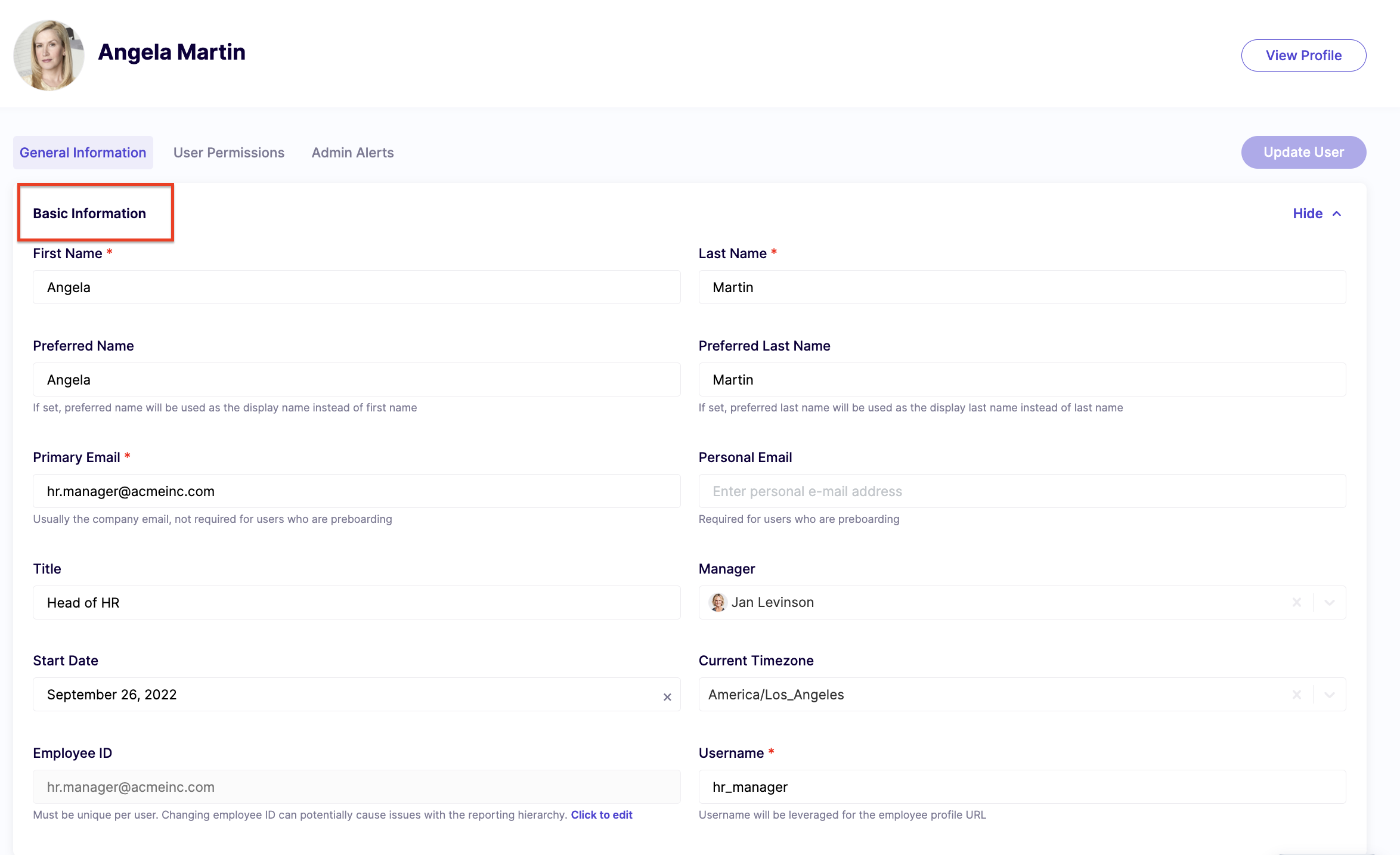
Task: Select the General Information tab
Action: coord(83,153)
